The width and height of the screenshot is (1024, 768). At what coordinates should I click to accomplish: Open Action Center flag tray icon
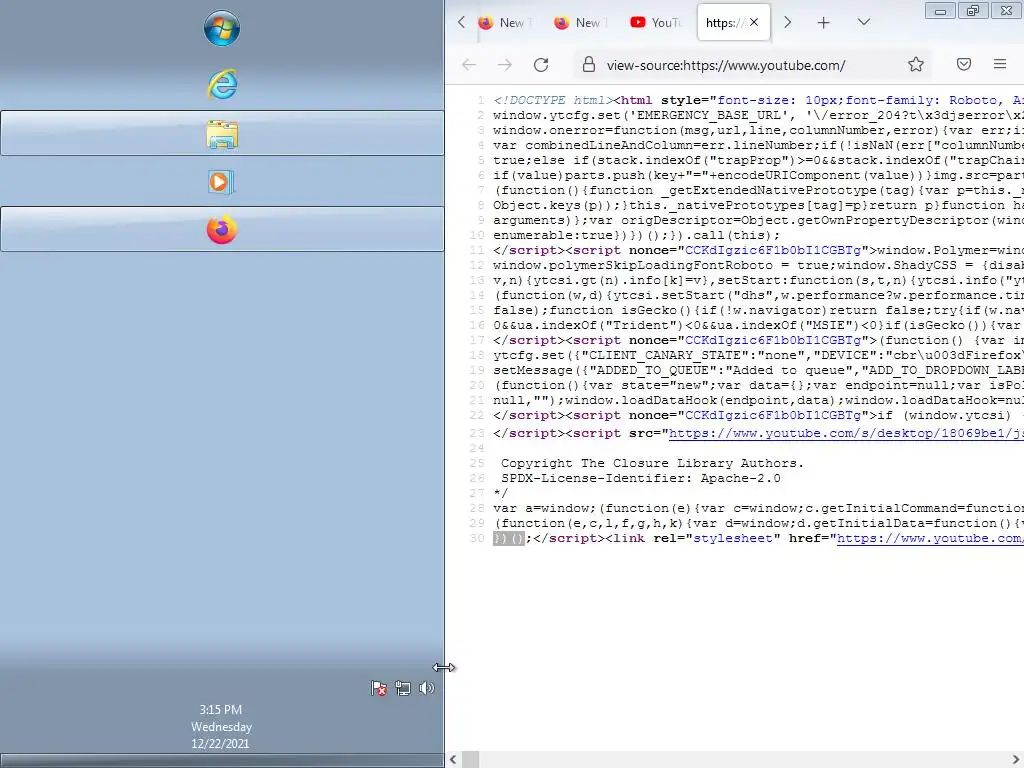tap(379, 688)
